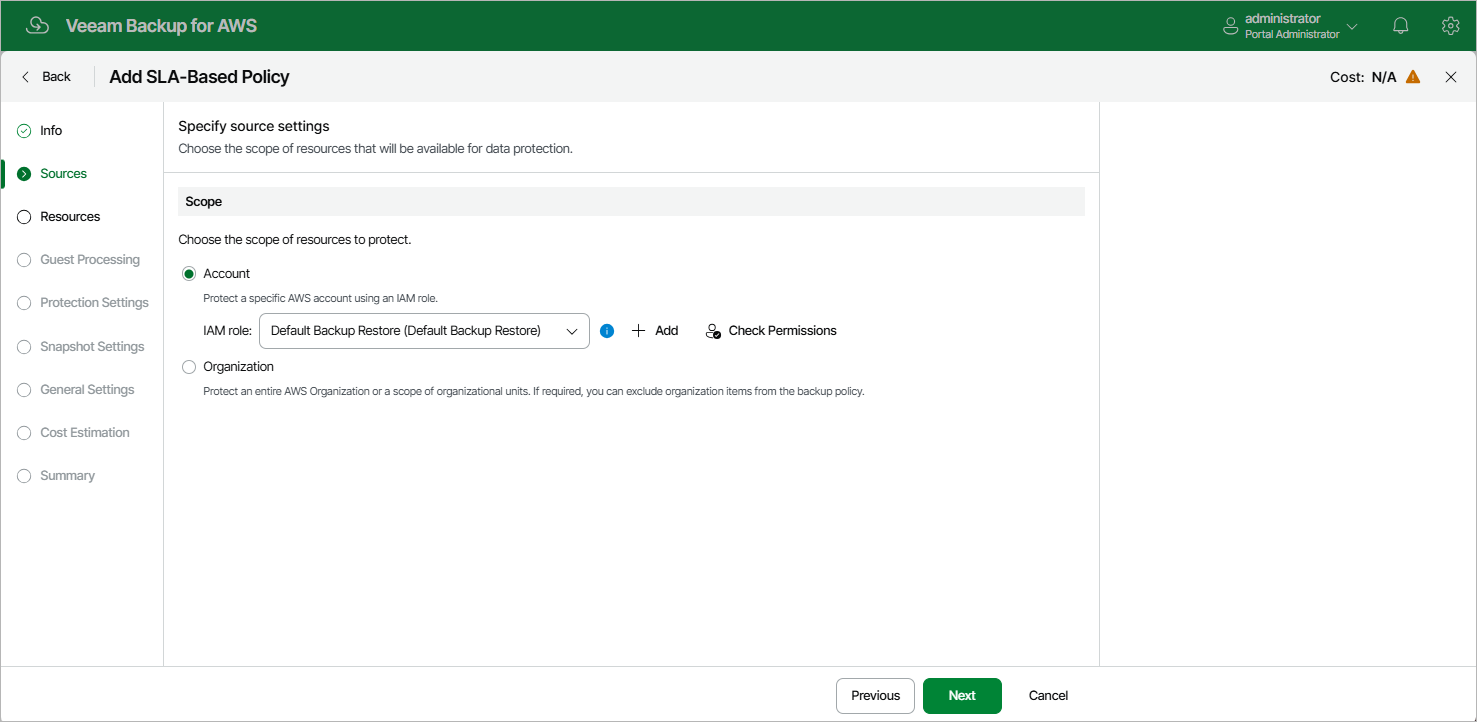The width and height of the screenshot is (1477, 722).
Task: Click the Previous button
Action: [x=875, y=696]
